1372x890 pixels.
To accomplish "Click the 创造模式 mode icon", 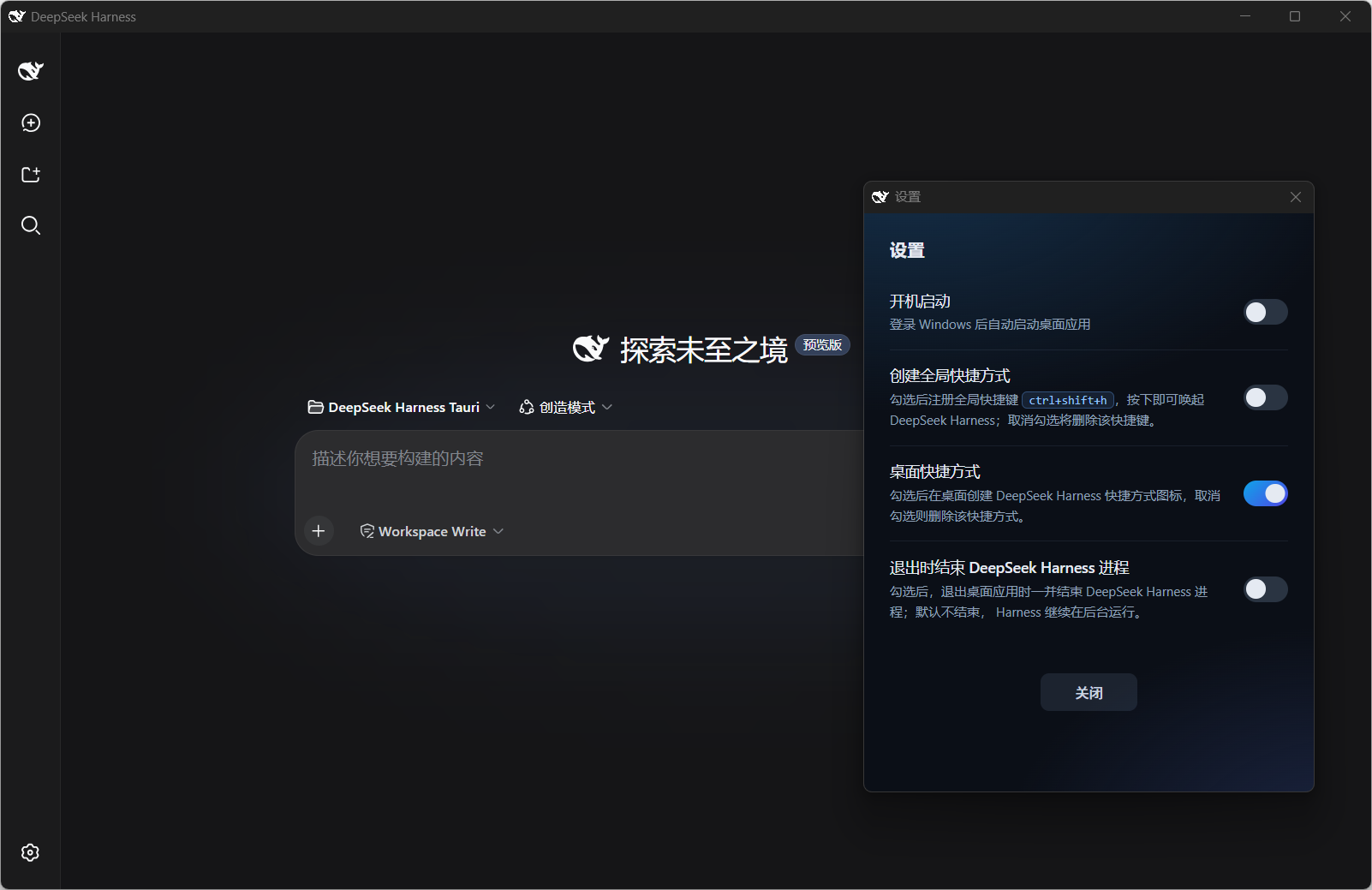I will pyautogui.click(x=527, y=407).
